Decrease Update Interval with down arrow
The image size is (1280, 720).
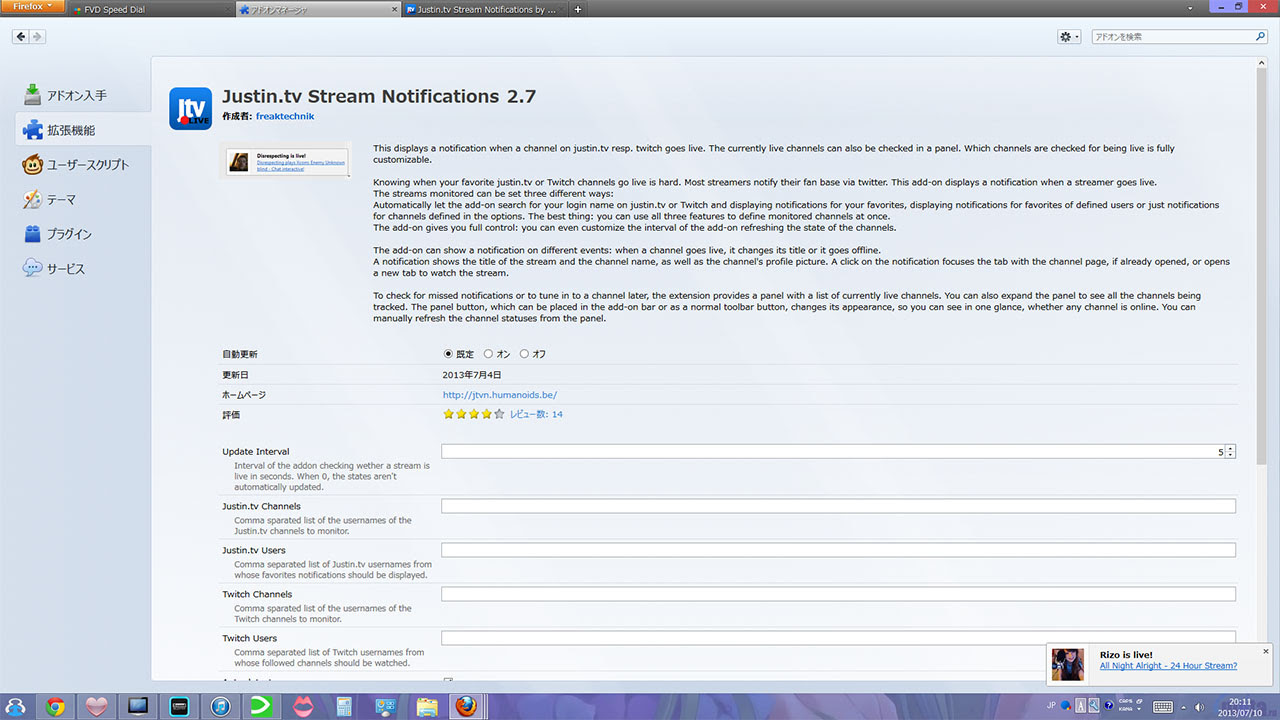[x=1231, y=456]
